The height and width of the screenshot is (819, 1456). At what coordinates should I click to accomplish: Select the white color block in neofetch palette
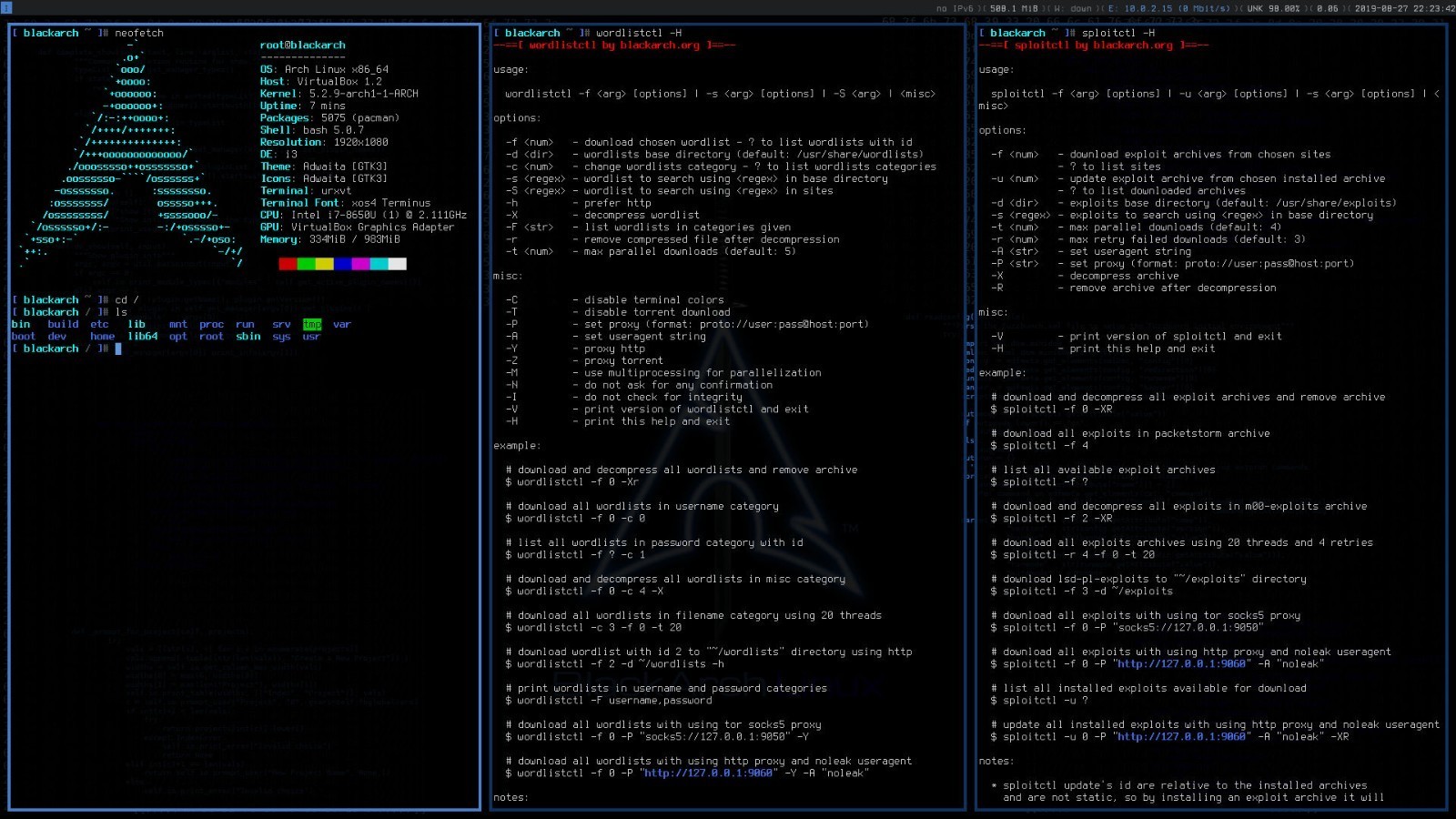[397, 264]
